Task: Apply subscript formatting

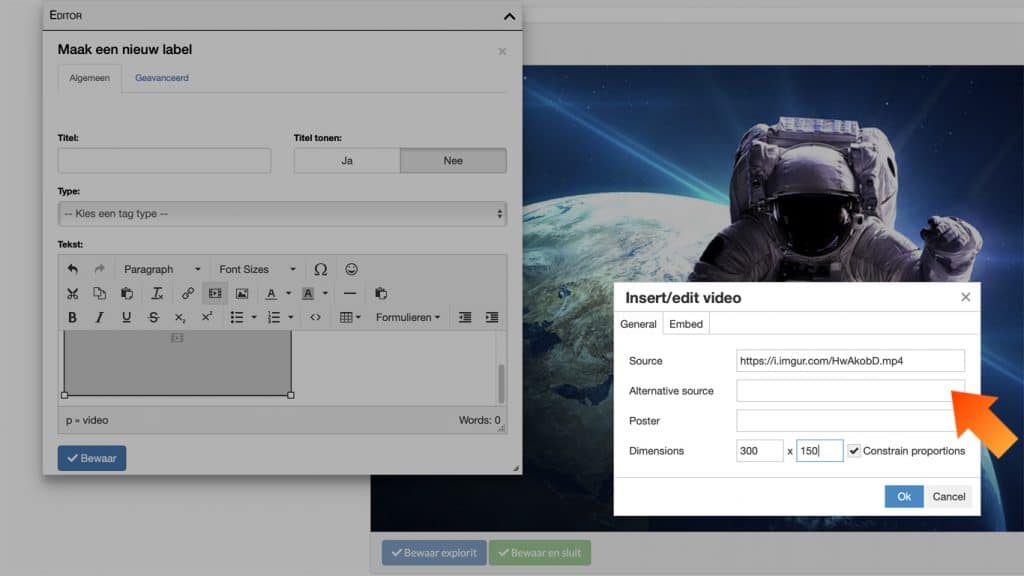Action: tap(180, 317)
